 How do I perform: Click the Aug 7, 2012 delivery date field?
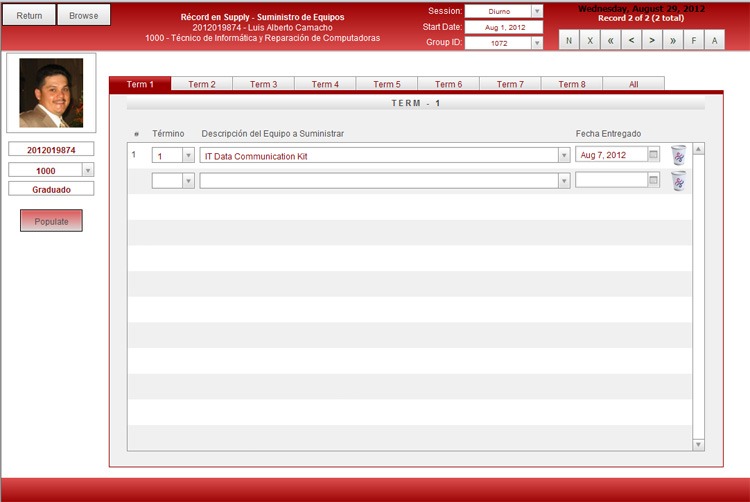(612, 155)
